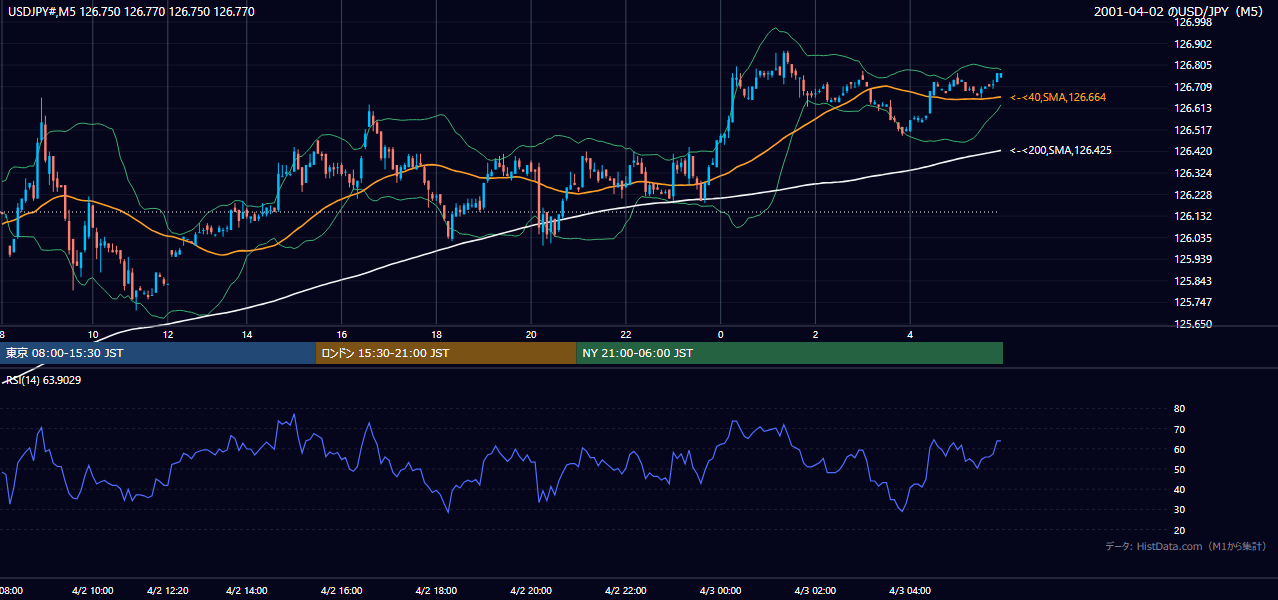
Task: Select the NY 21:00-06:00 JST session bar
Action: pos(789,353)
